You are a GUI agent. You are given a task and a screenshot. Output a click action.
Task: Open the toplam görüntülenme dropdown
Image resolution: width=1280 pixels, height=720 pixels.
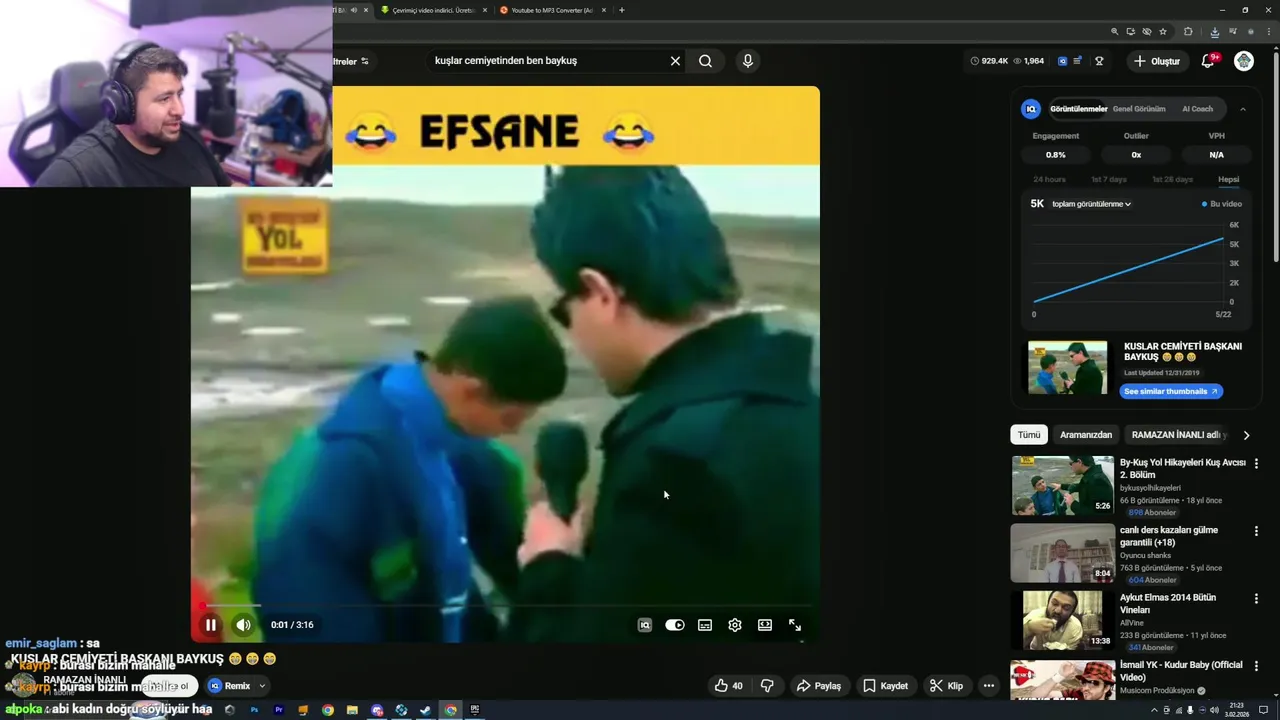pos(1091,204)
